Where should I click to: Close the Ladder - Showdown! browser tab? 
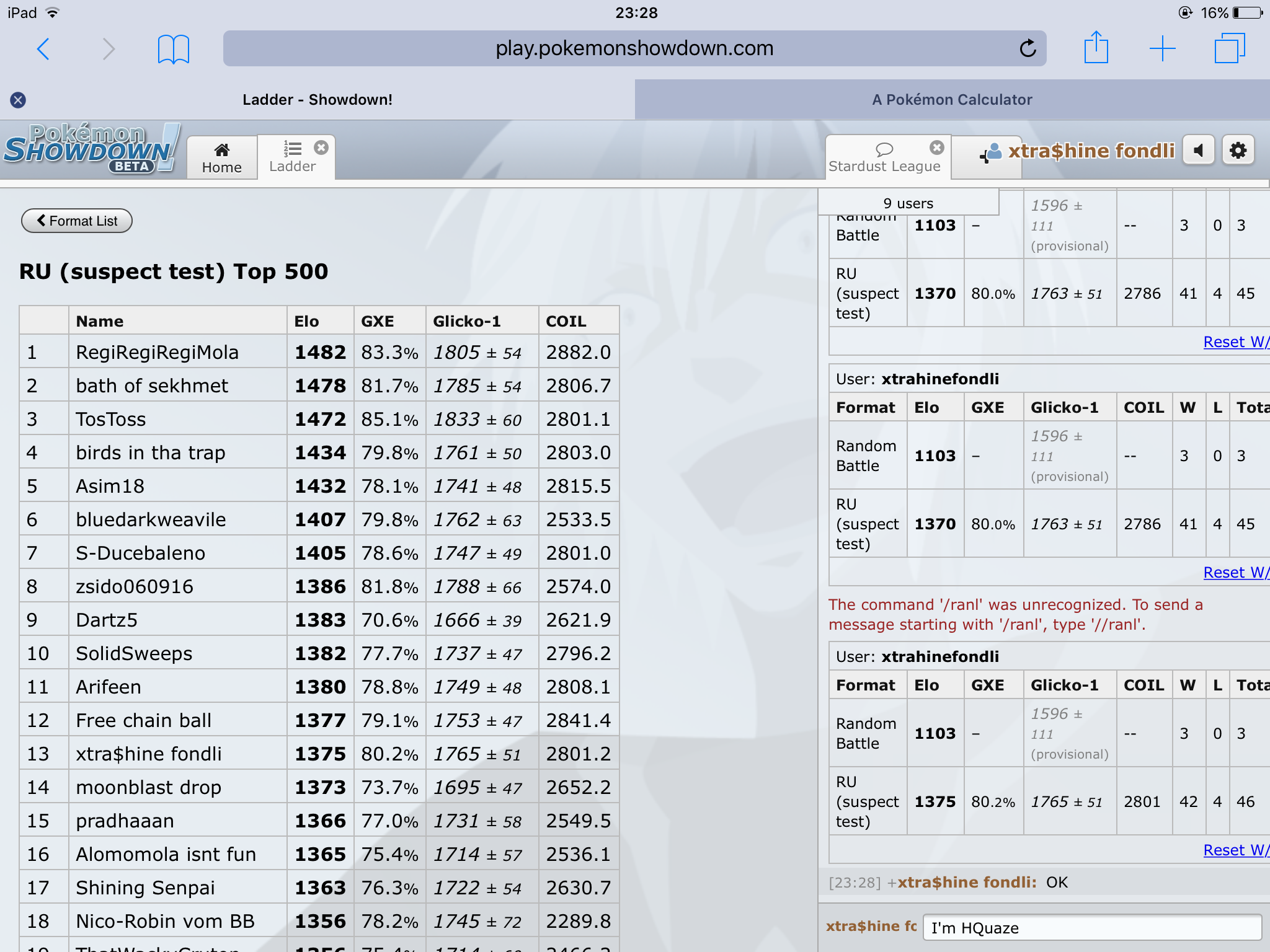[x=18, y=100]
